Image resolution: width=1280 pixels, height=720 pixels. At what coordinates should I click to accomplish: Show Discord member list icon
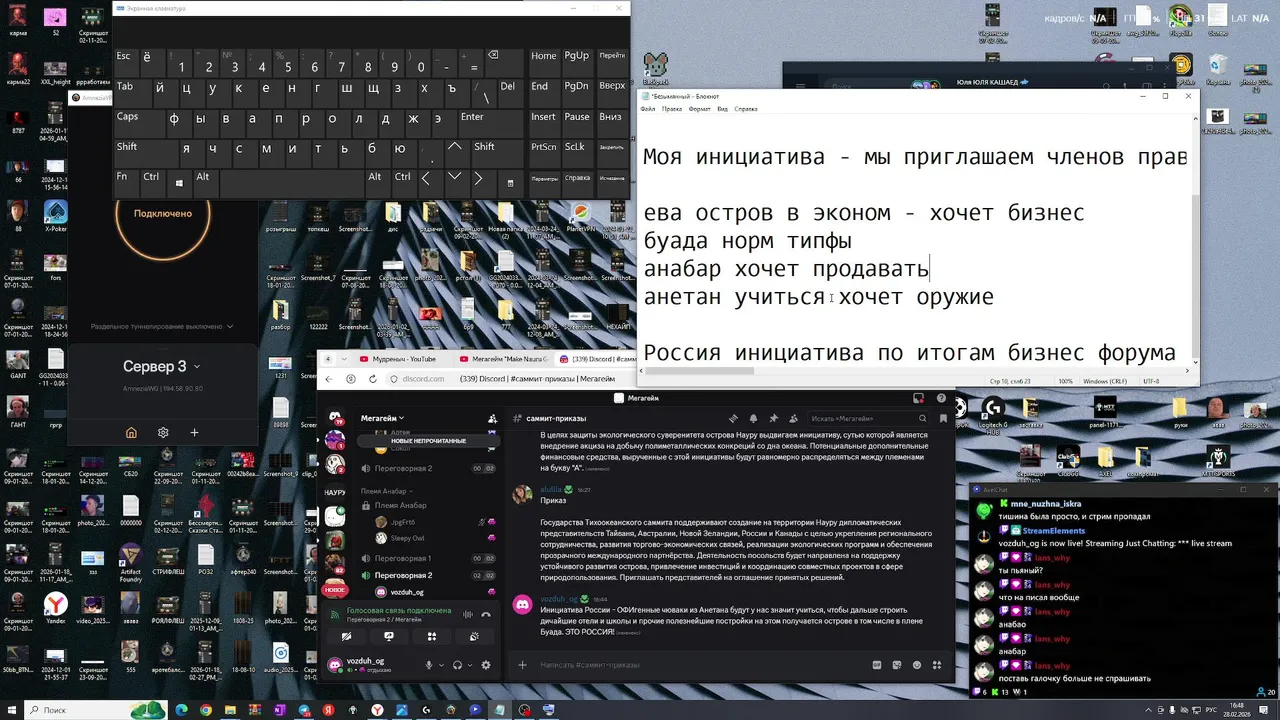point(793,418)
